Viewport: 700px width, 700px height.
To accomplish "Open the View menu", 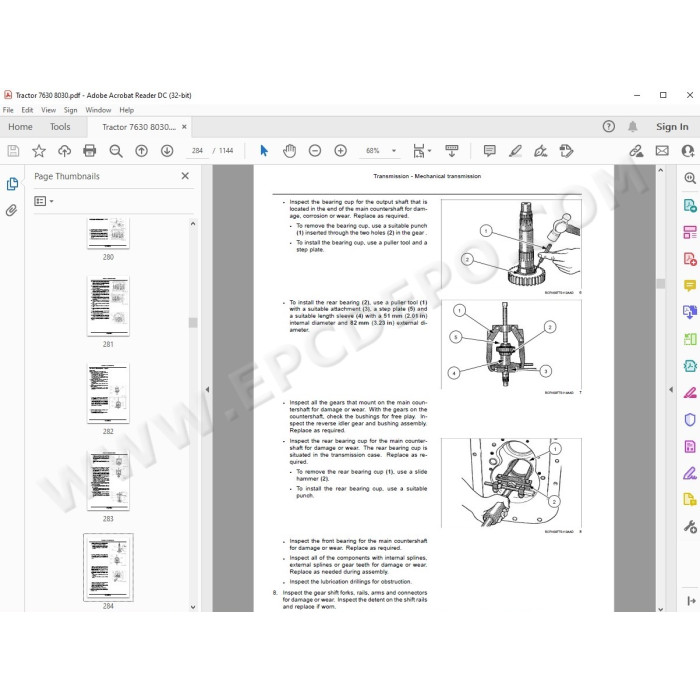I will click(48, 110).
